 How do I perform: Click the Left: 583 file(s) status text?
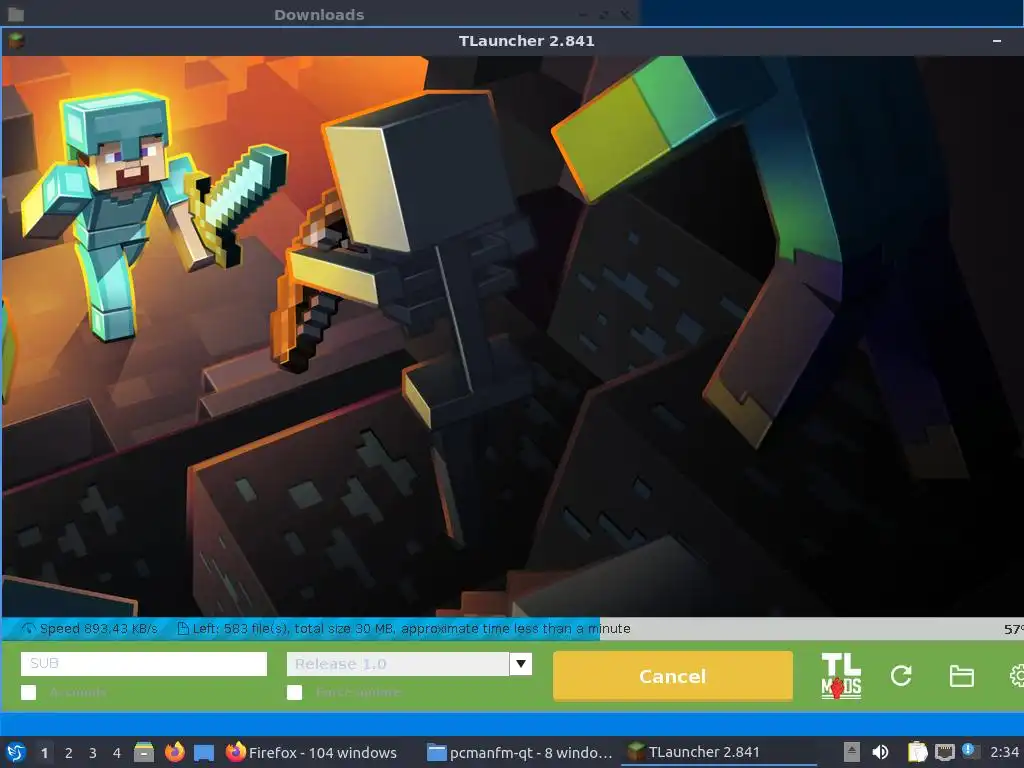coord(411,629)
